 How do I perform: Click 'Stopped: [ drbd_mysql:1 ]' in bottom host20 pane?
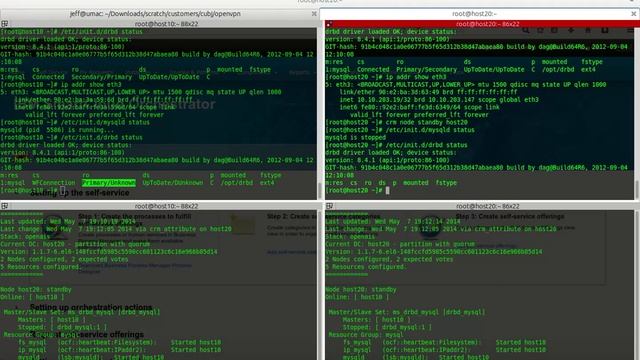pyautogui.click(x=387, y=327)
